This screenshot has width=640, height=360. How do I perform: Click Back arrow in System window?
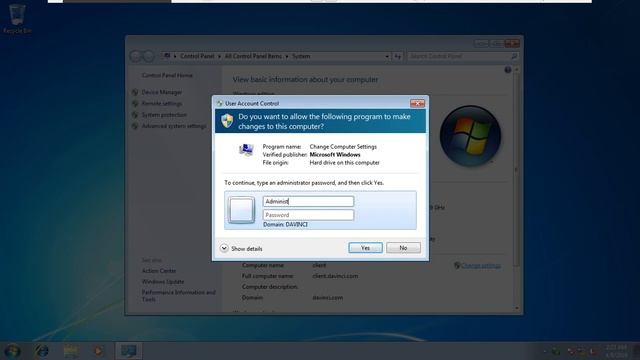click(x=135, y=56)
